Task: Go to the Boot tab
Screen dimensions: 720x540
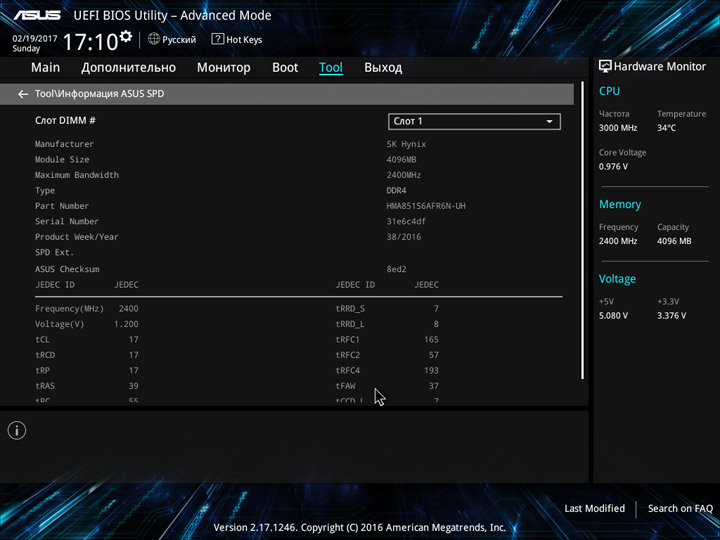Action: pyautogui.click(x=285, y=68)
